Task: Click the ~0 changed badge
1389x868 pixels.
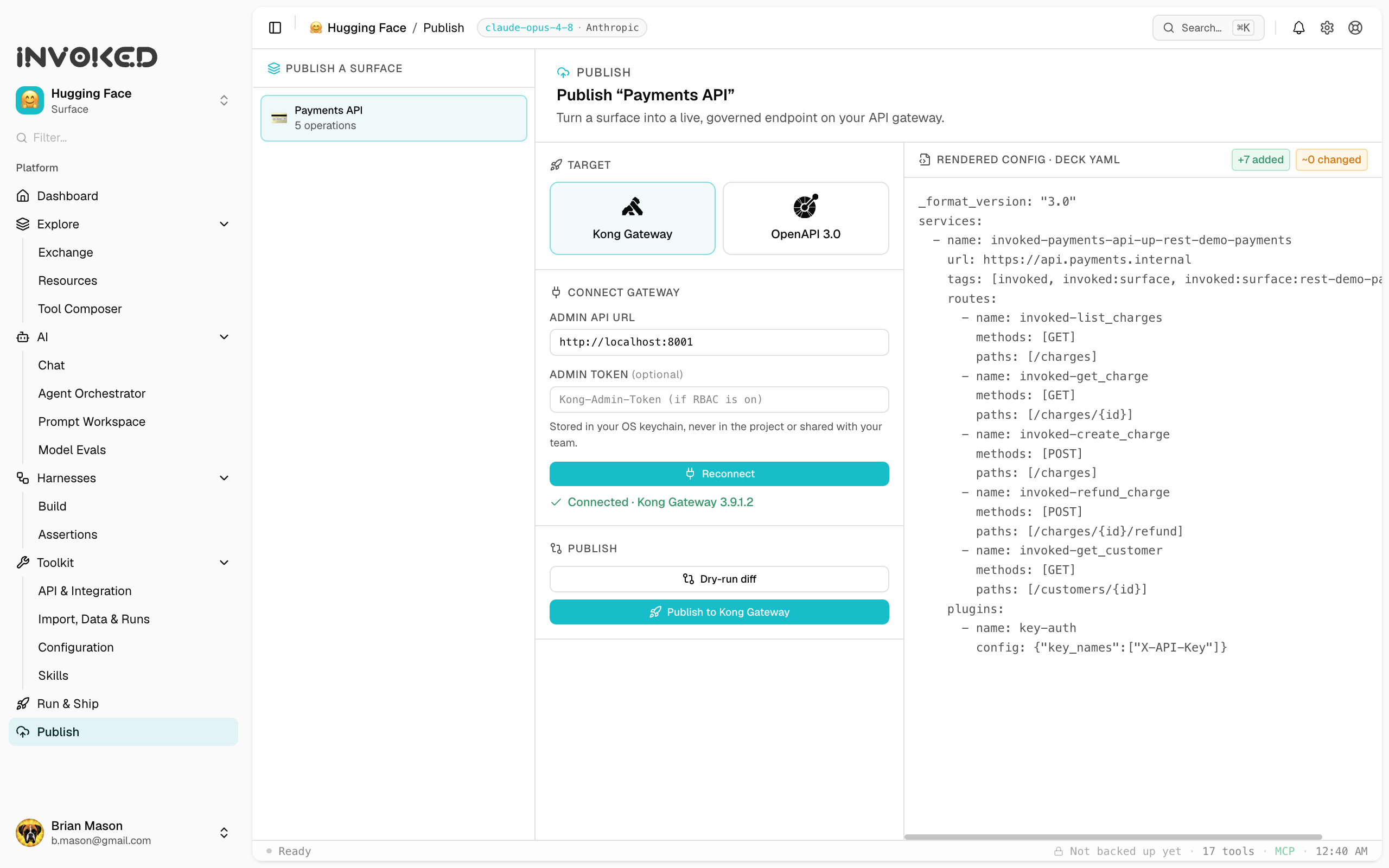Action: click(x=1331, y=159)
